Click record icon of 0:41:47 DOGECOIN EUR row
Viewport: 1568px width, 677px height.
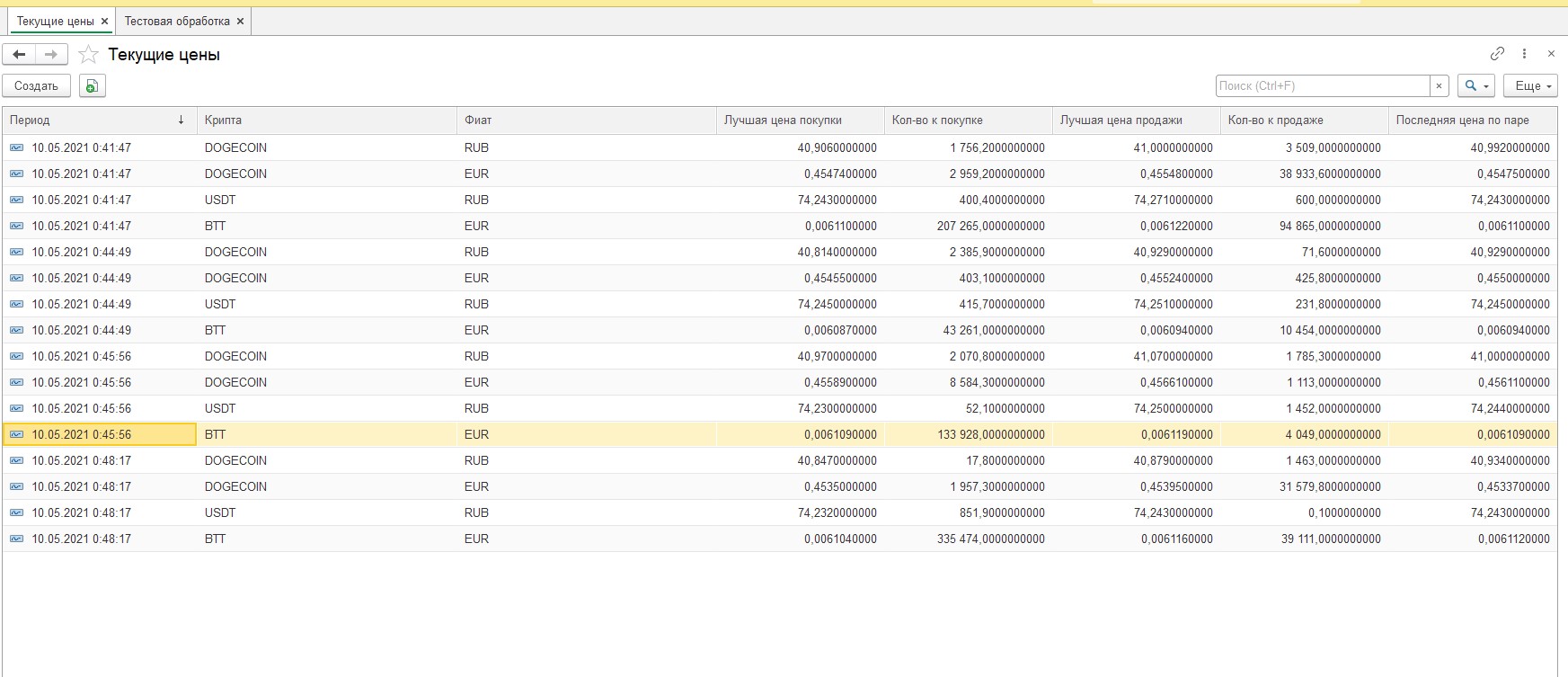16,174
